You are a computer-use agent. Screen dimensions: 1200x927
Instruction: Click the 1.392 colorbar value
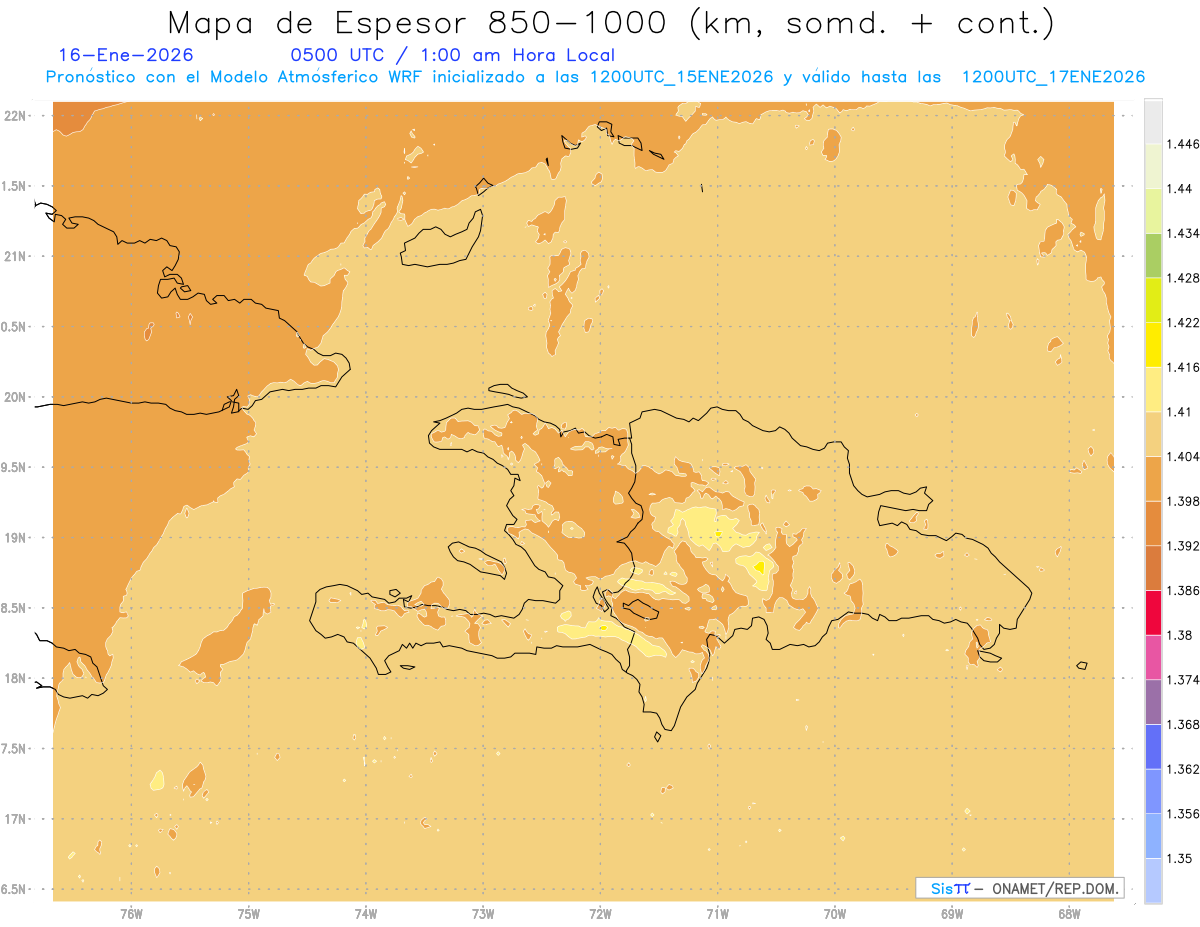(x=1182, y=546)
